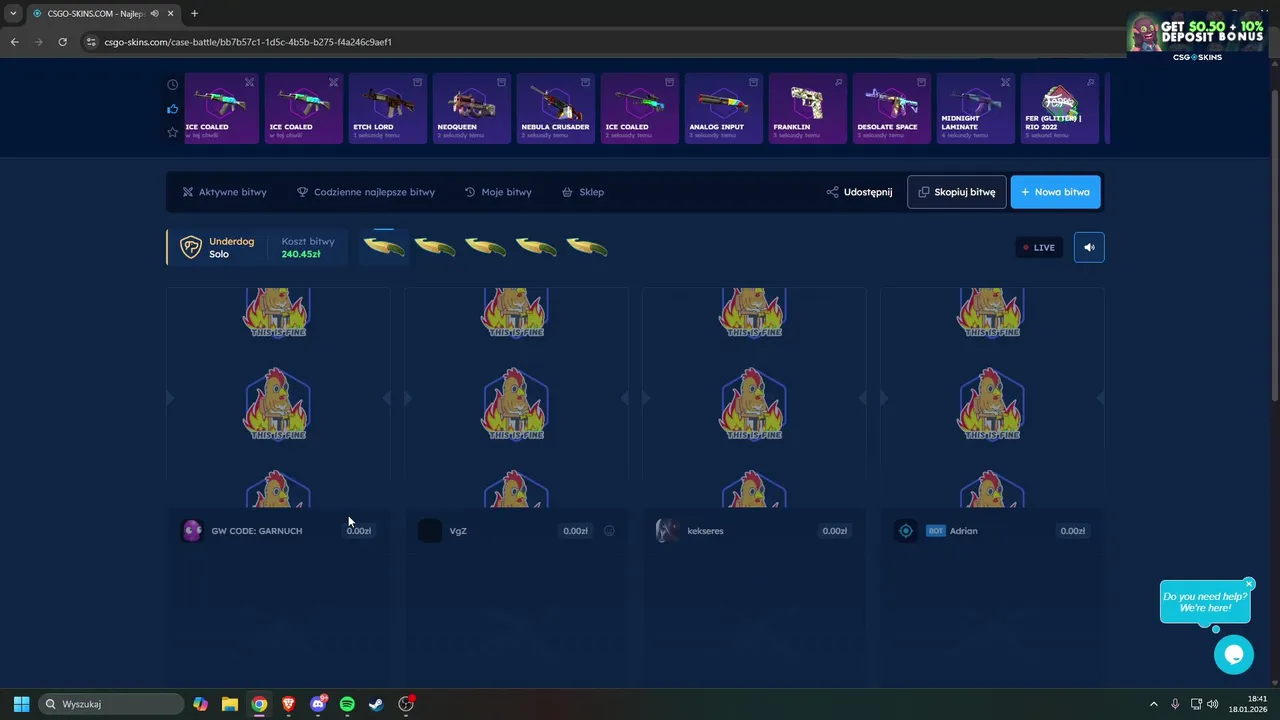Open the Neoqueen drop card
1280x720 pixels.
(472, 108)
